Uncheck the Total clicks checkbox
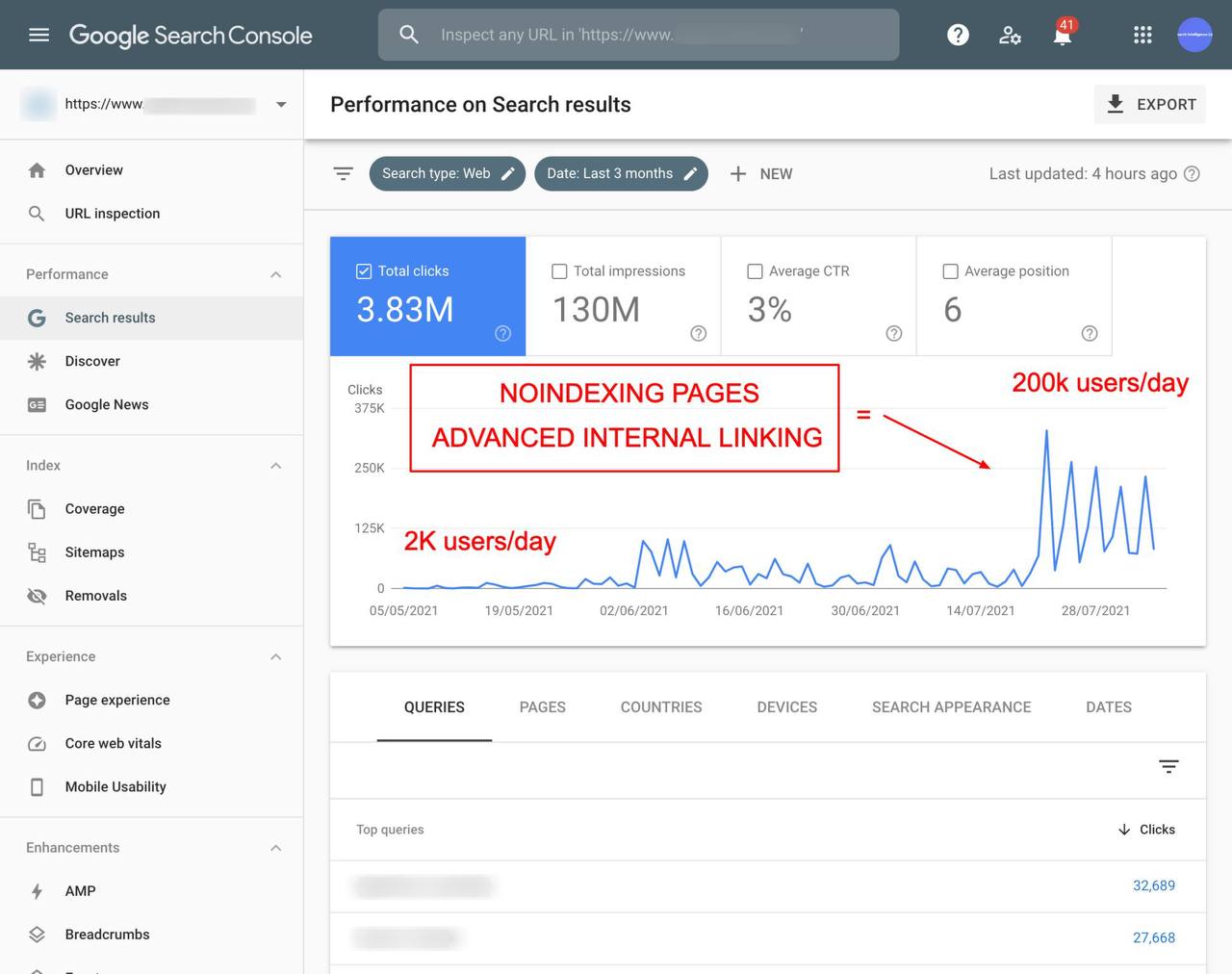This screenshot has width=1232, height=974. [364, 271]
